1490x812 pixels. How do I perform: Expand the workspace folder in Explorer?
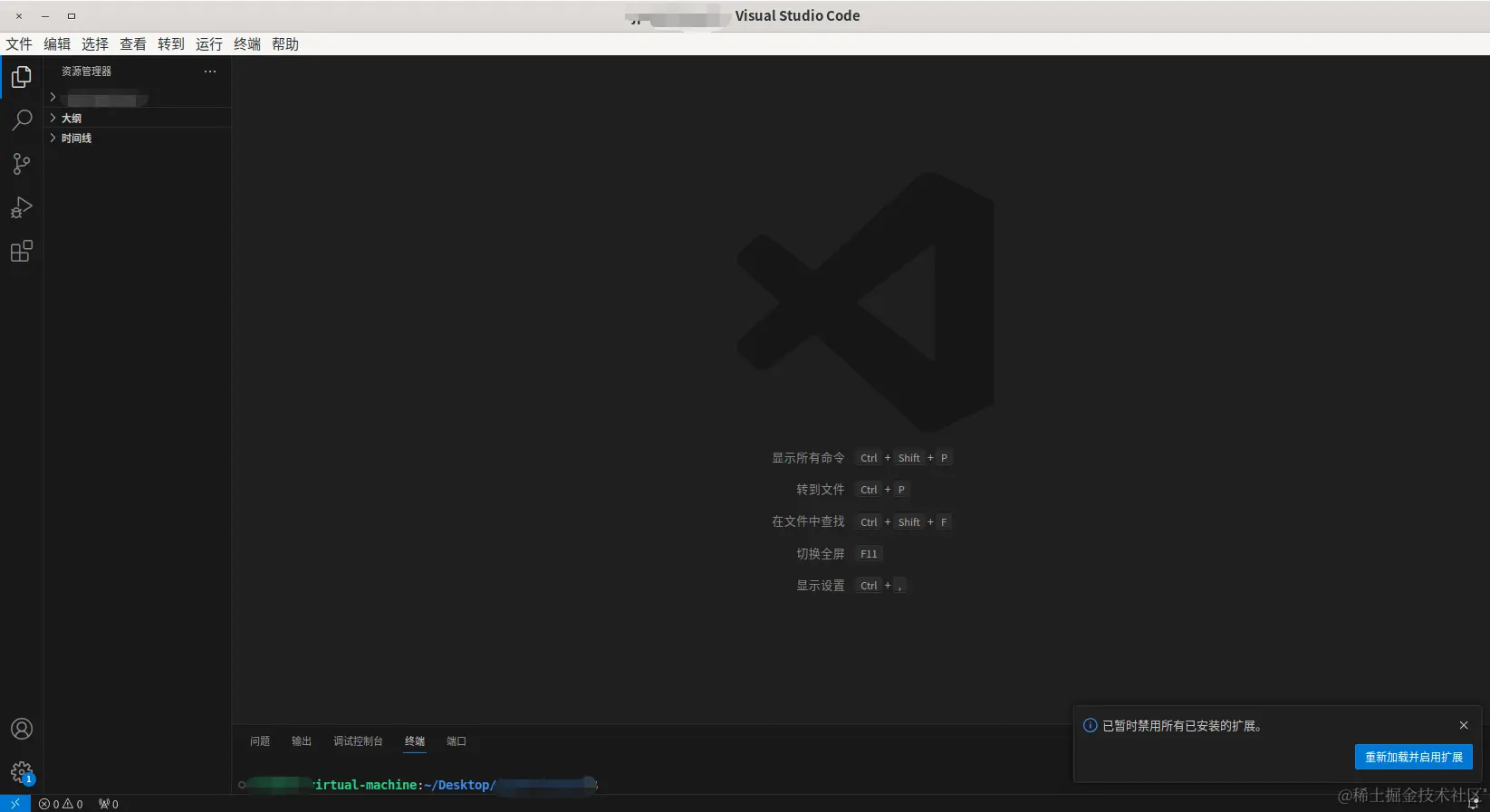[x=138, y=98]
